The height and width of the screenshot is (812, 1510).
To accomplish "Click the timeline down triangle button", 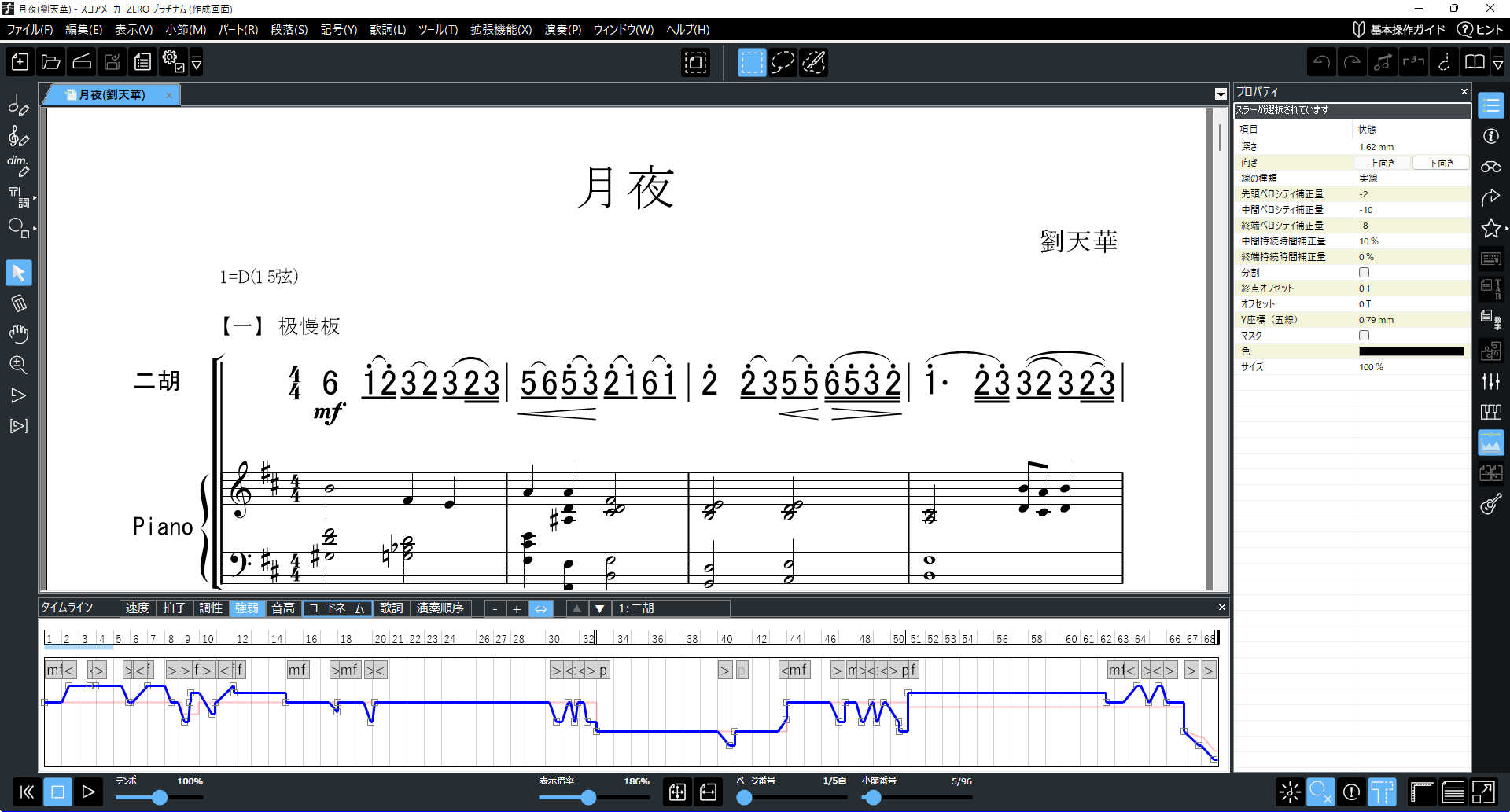I will click(600, 608).
